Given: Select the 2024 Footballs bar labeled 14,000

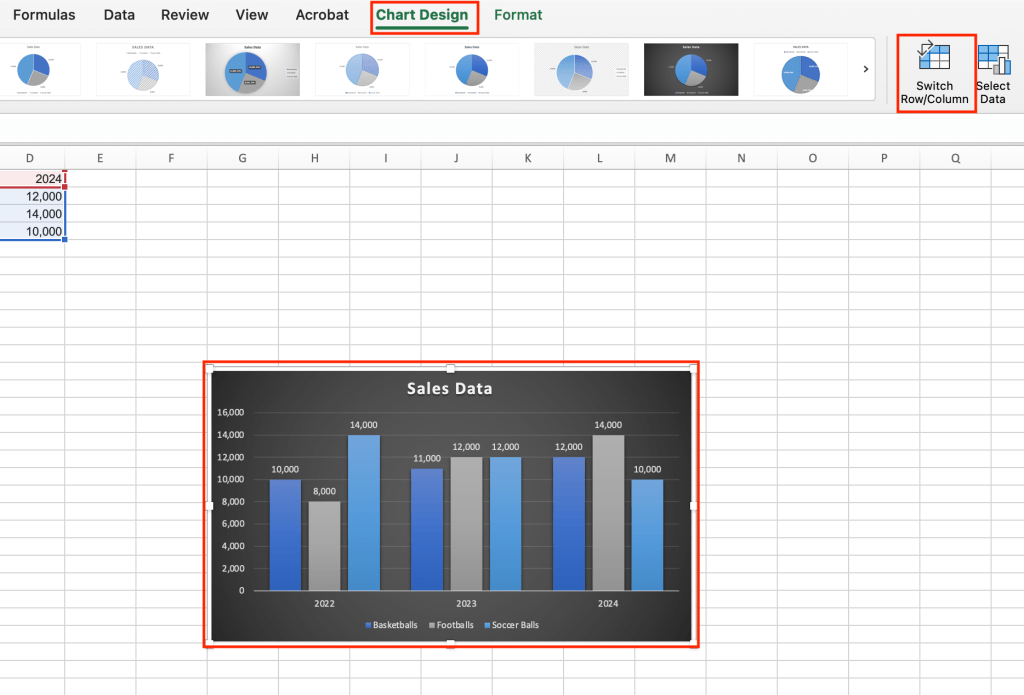Looking at the screenshot, I should pyautogui.click(x=608, y=513).
